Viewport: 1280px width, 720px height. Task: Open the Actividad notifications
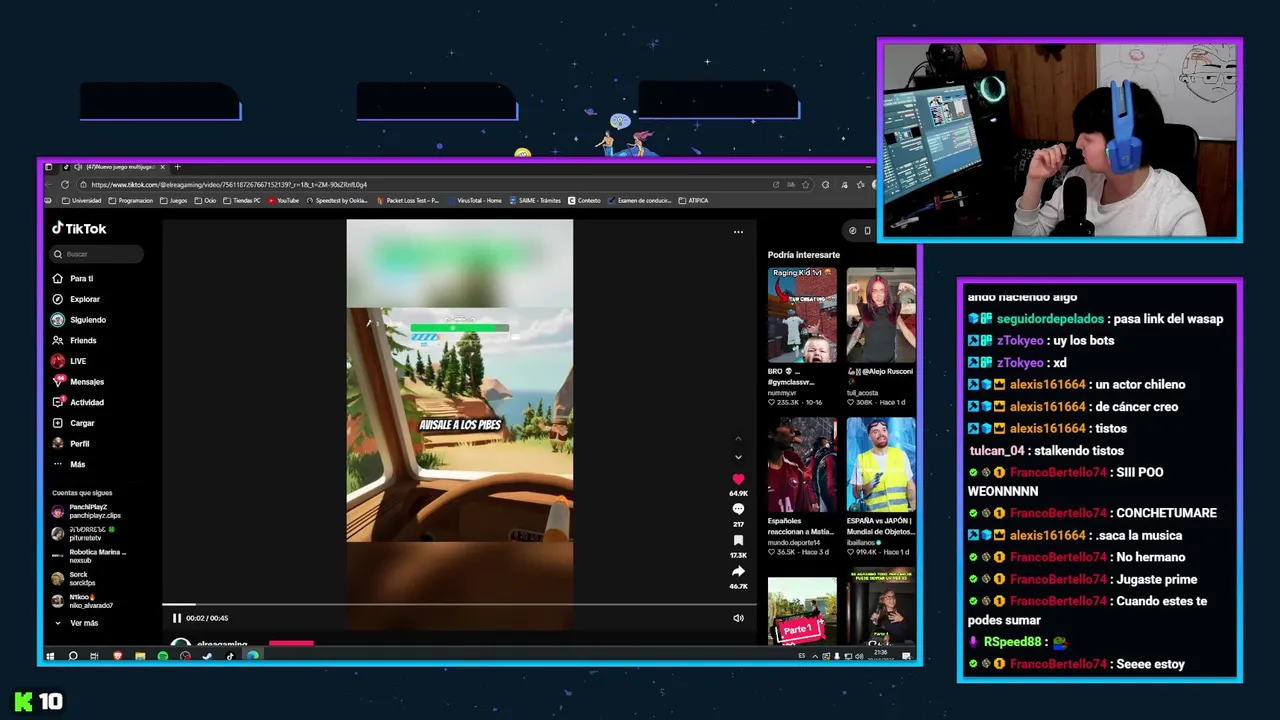[x=78, y=402]
